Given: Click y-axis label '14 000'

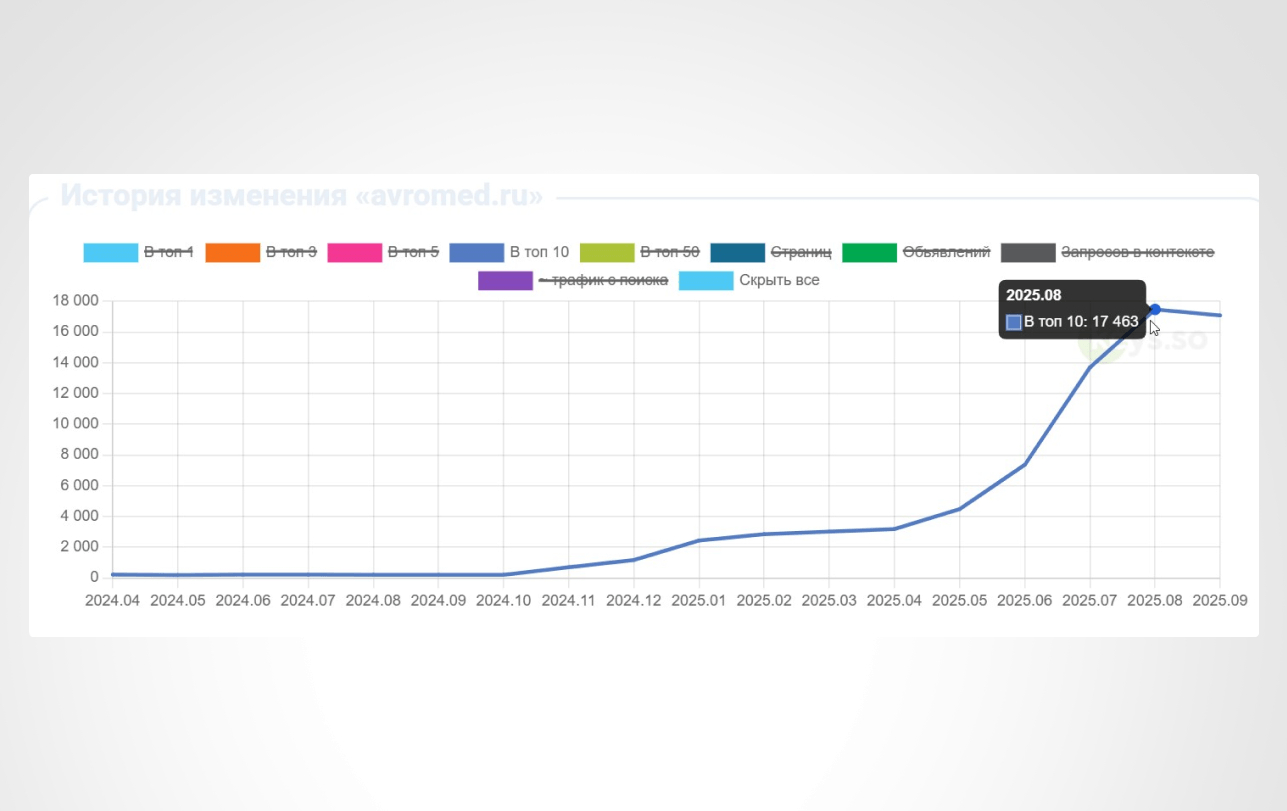Looking at the screenshot, I should tap(75, 363).
